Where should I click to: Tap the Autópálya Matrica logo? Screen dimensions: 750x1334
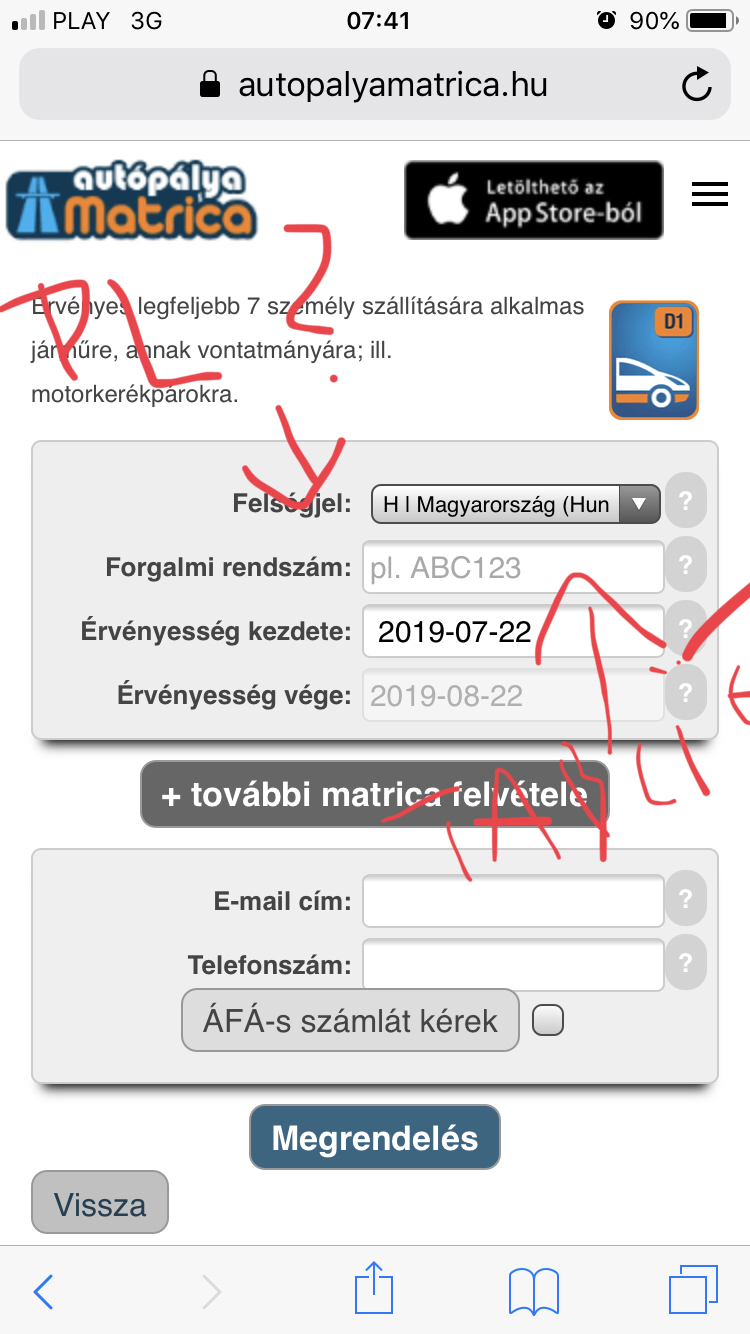point(131,203)
